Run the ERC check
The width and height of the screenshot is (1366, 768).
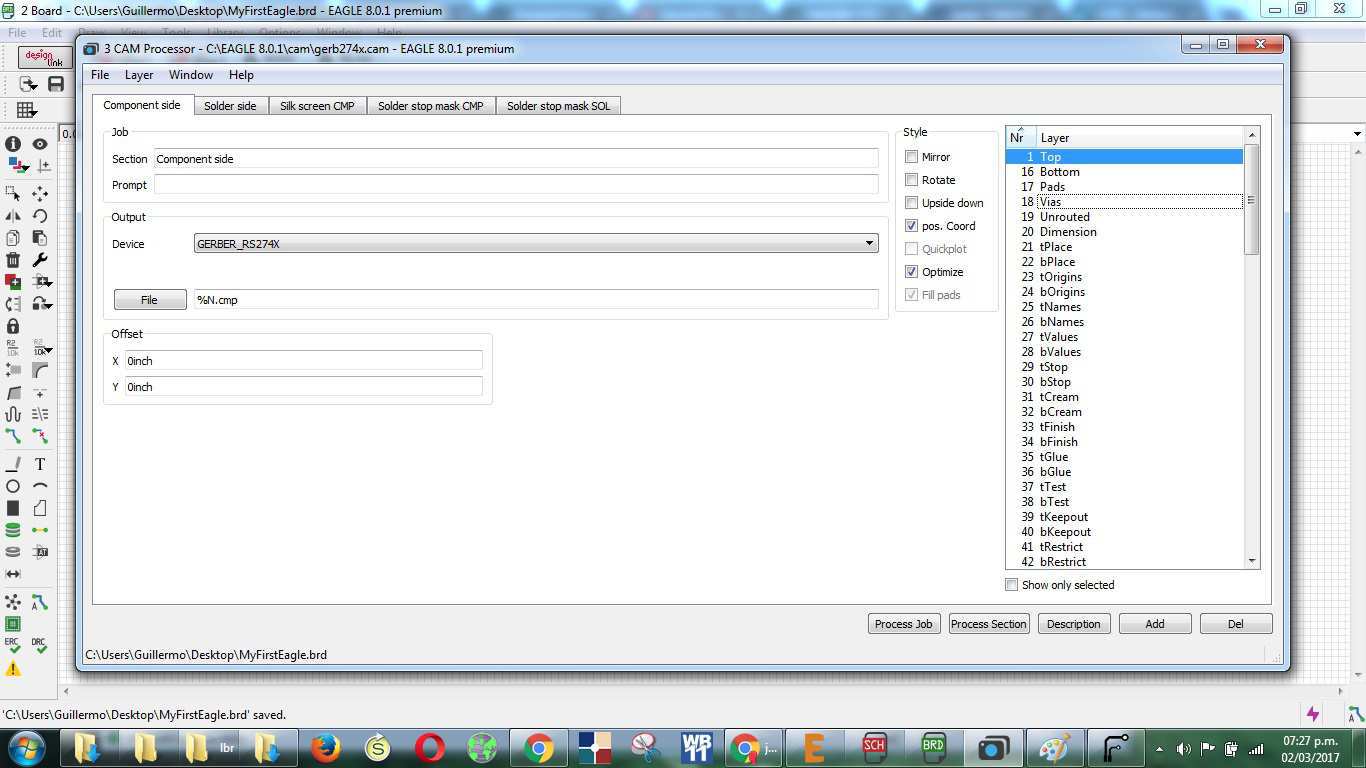pos(13,646)
